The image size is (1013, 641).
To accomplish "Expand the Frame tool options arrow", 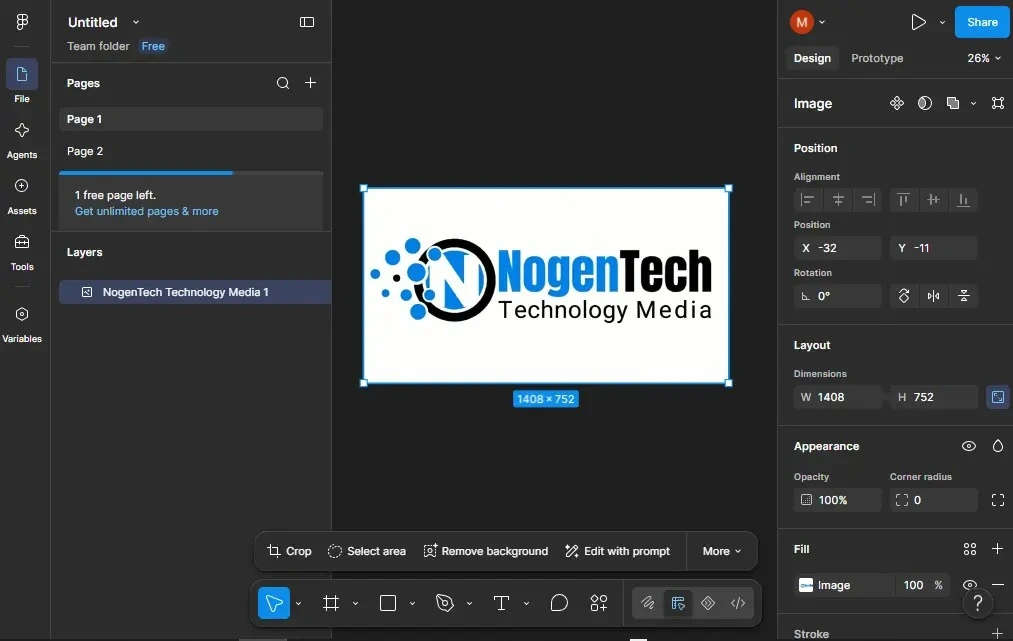I will point(355,604).
